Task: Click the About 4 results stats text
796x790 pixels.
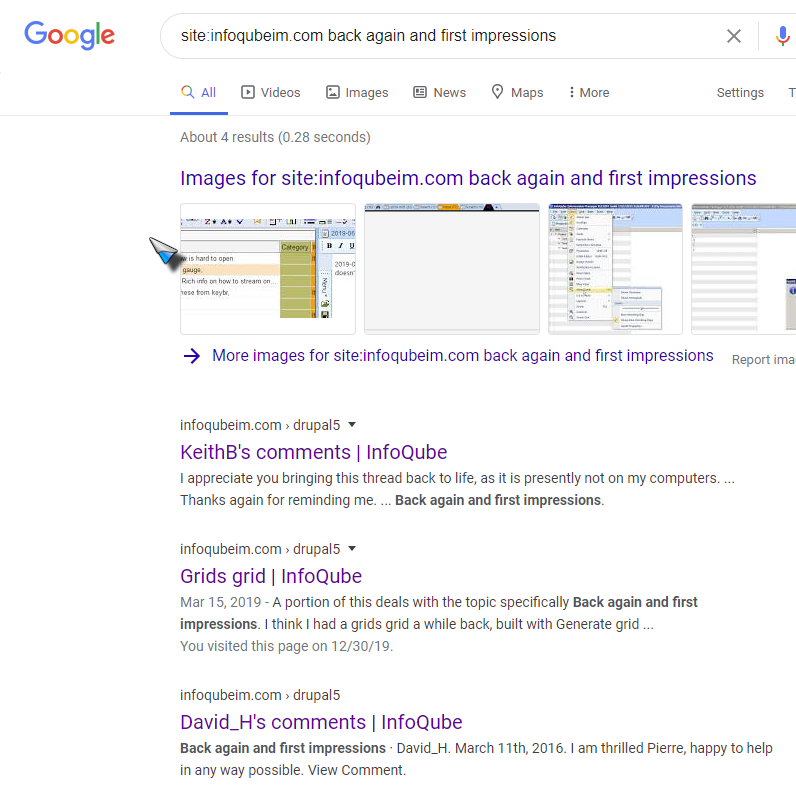Action: click(x=275, y=137)
